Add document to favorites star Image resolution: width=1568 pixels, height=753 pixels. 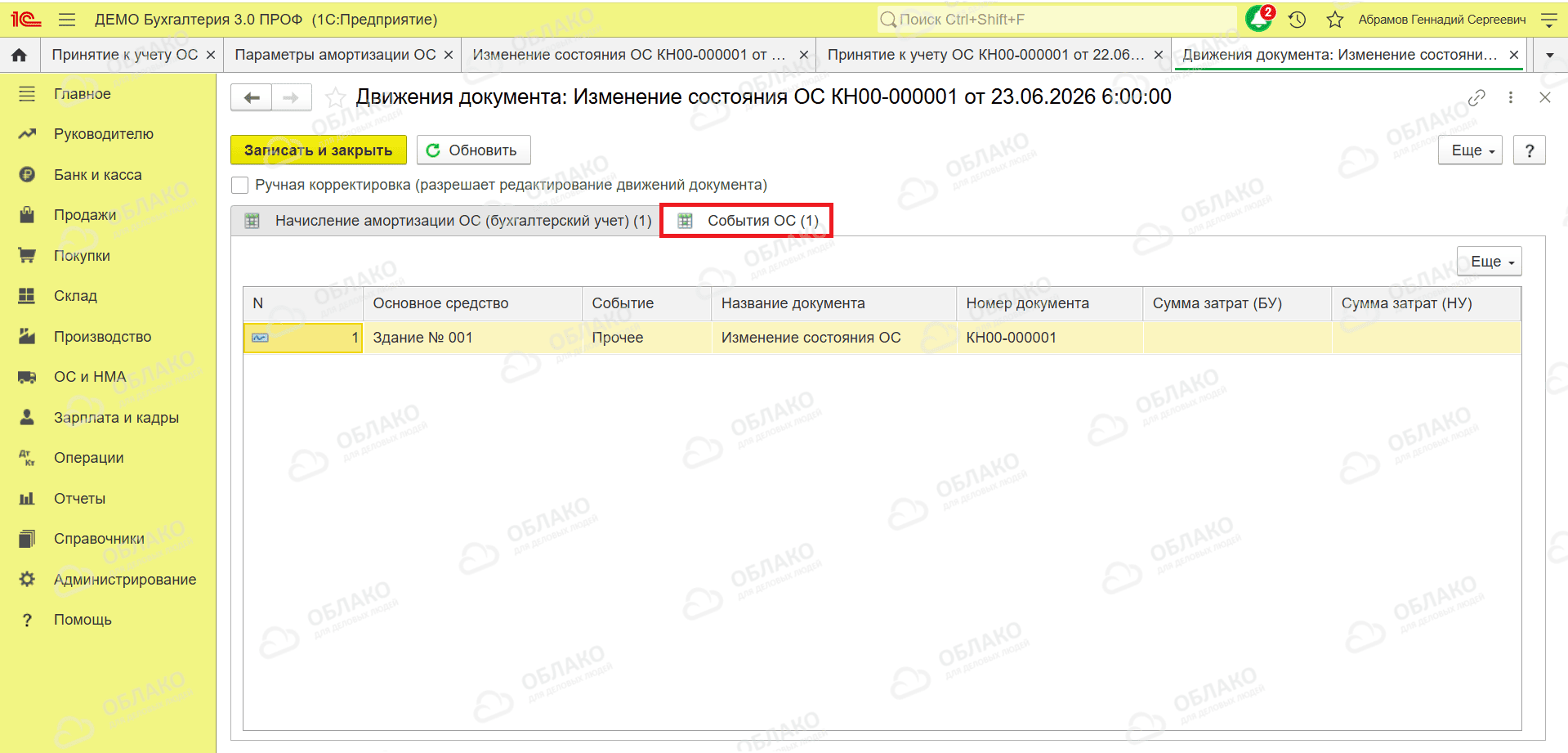click(x=335, y=98)
